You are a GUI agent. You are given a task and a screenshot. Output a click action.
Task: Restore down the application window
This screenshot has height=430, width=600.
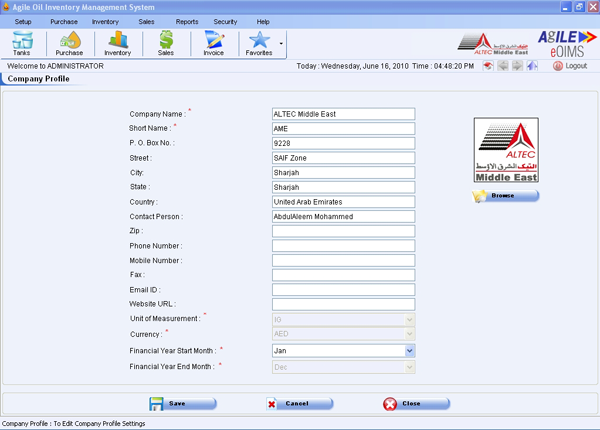click(x=579, y=7)
